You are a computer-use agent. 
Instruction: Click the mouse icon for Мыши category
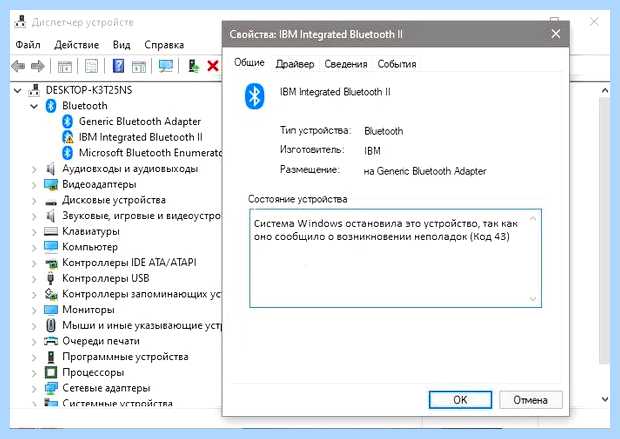[x=51, y=325]
